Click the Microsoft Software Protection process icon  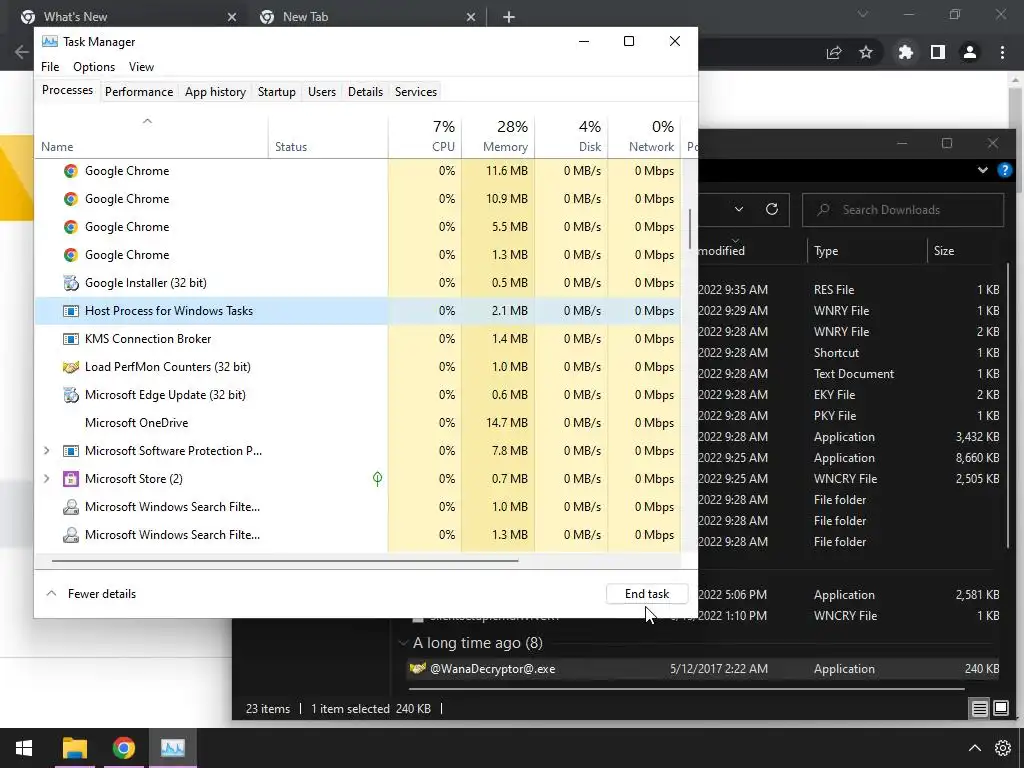tap(71, 451)
